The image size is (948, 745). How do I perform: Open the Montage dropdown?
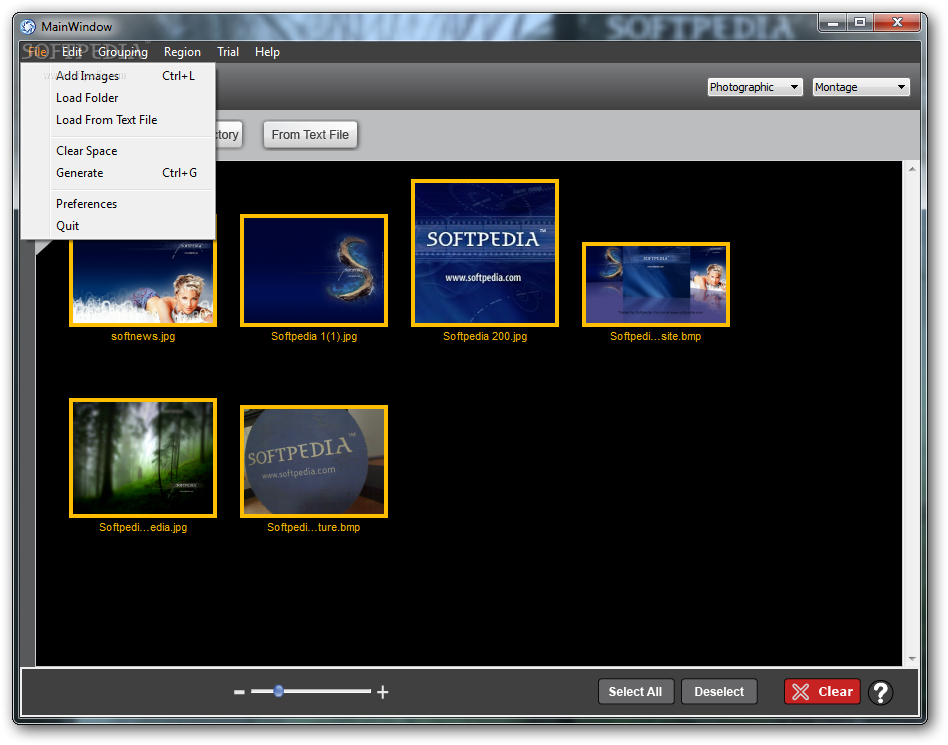click(861, 87)
